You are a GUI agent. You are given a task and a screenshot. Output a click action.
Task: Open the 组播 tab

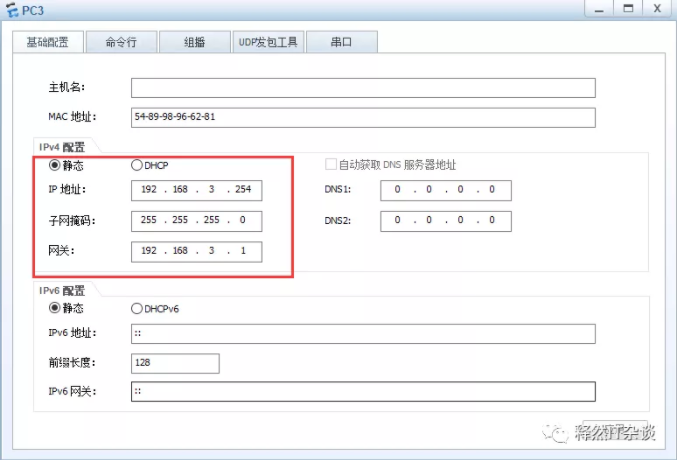194,42
